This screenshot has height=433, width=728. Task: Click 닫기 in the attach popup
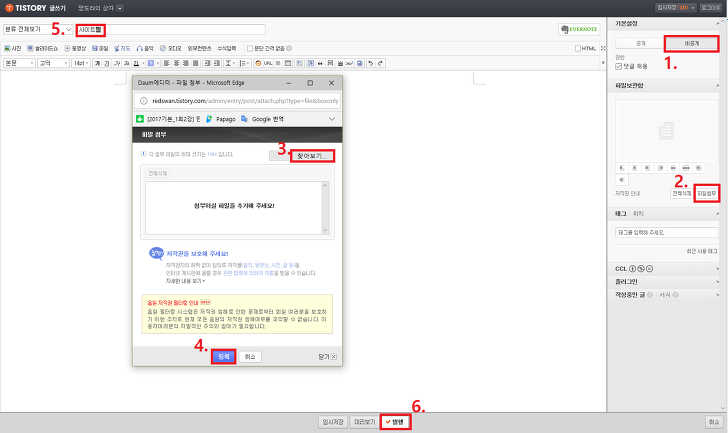327,356
